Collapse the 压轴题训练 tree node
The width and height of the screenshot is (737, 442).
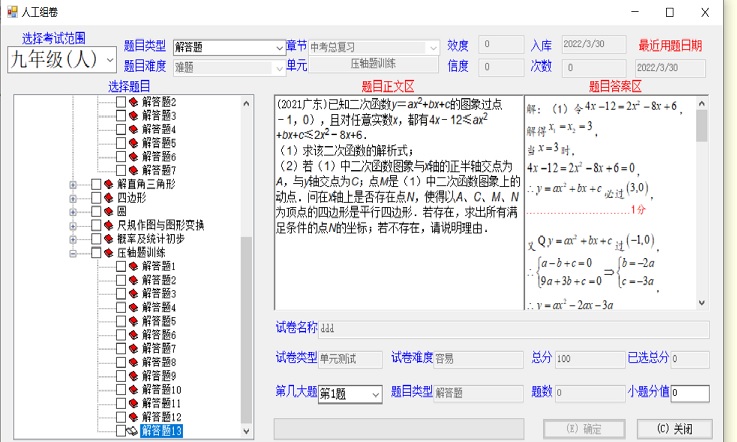(x=73, y=253)
